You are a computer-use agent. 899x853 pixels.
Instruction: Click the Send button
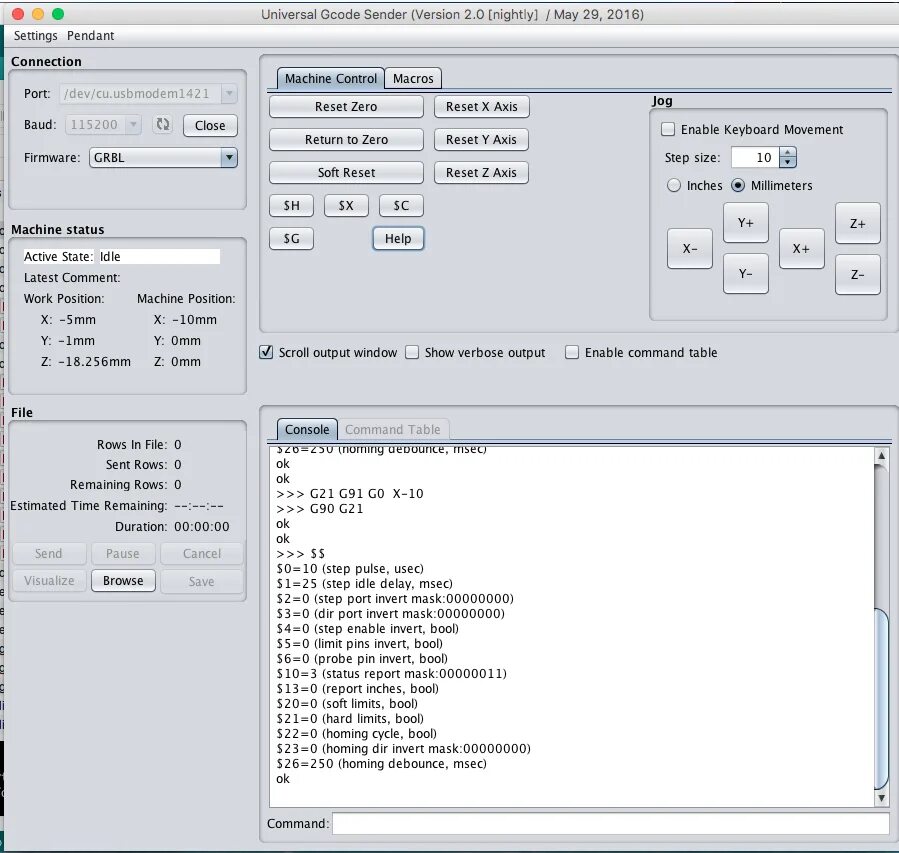(x=49, y=554)
